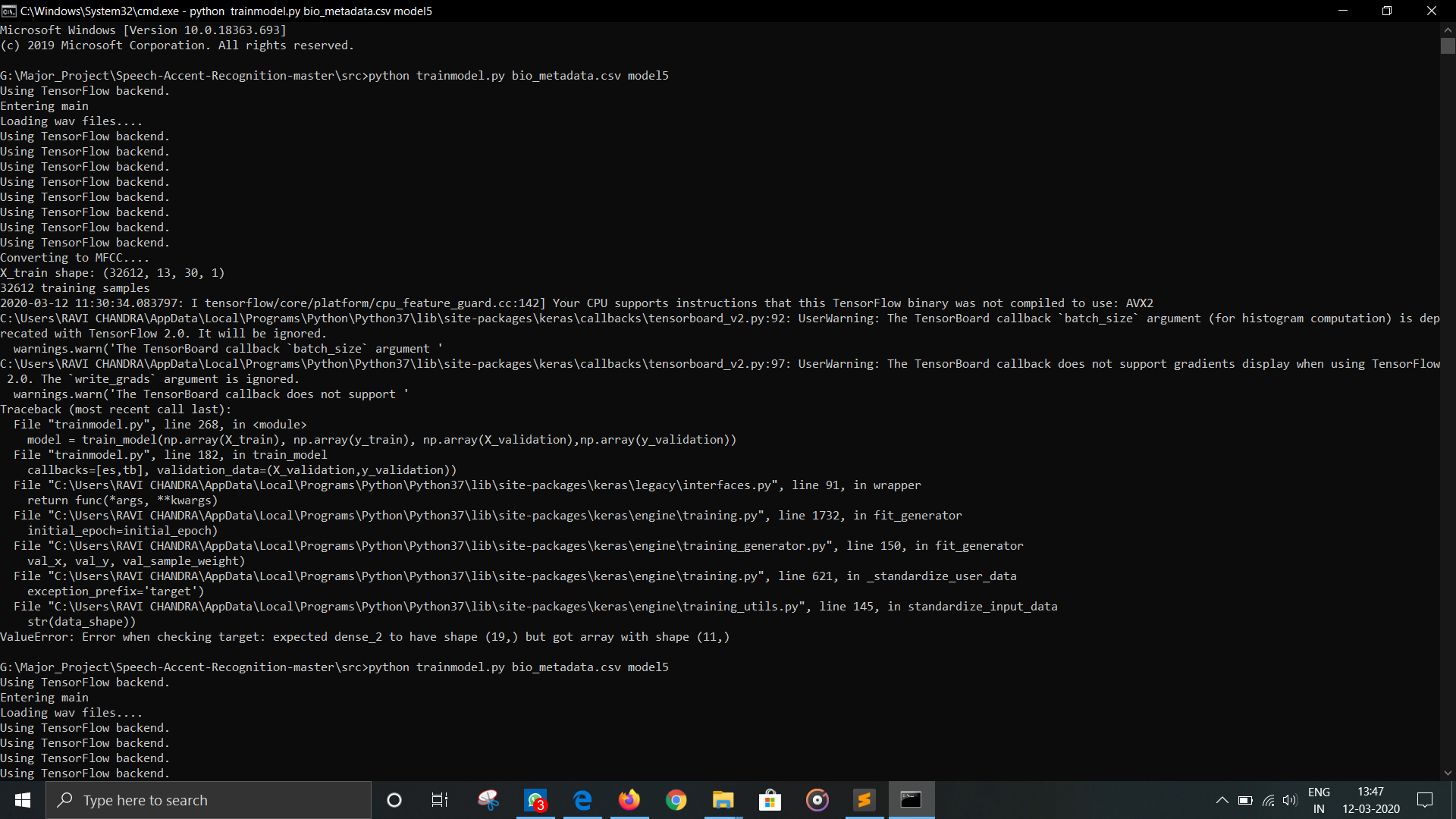This screenshot has height=819, width=1456.
Task: Close the Command Prompt window
Action: click(1432, 11)
